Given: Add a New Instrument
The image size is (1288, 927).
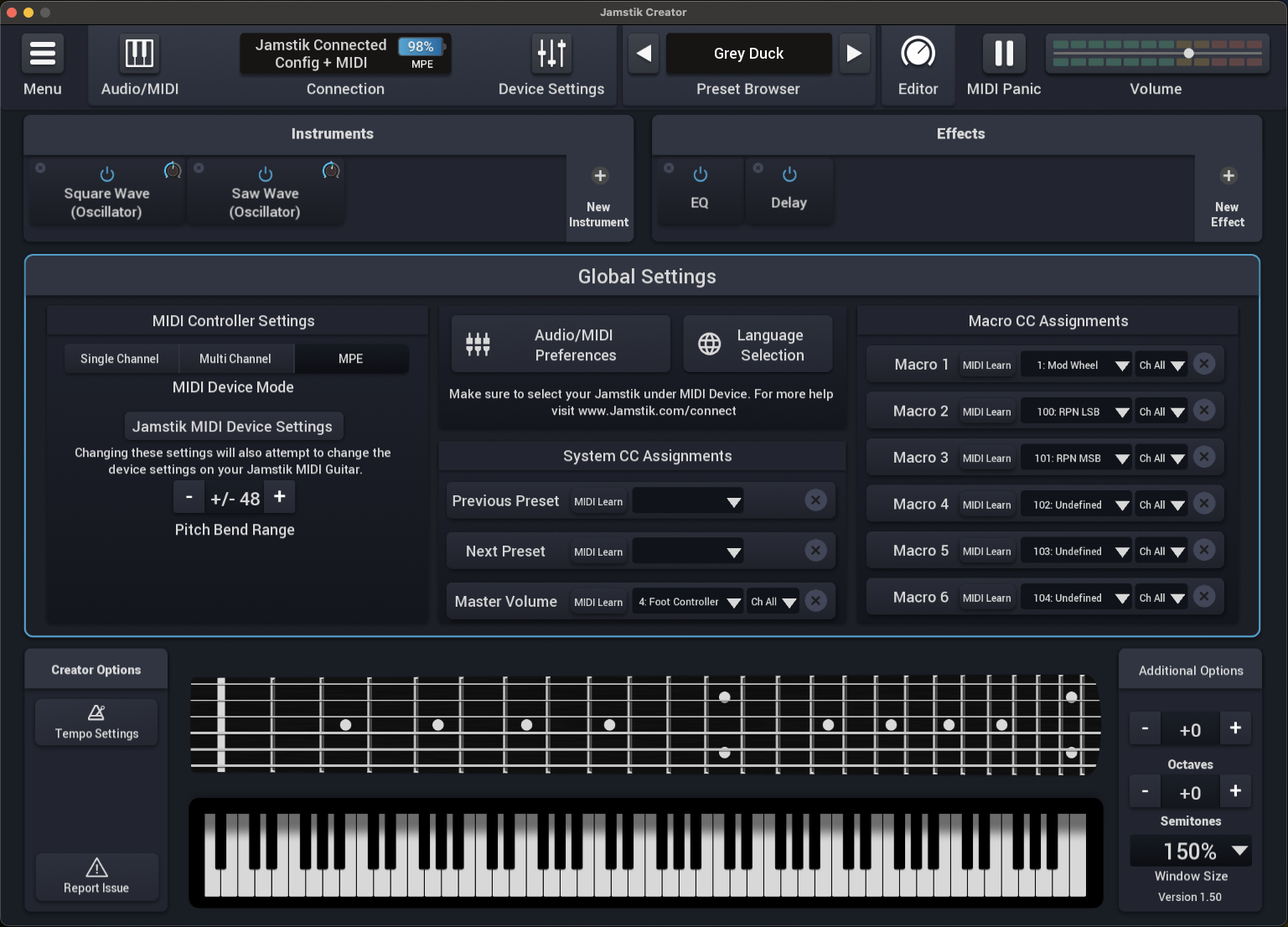Looking at the screenshot, I should tap(599, 199).
